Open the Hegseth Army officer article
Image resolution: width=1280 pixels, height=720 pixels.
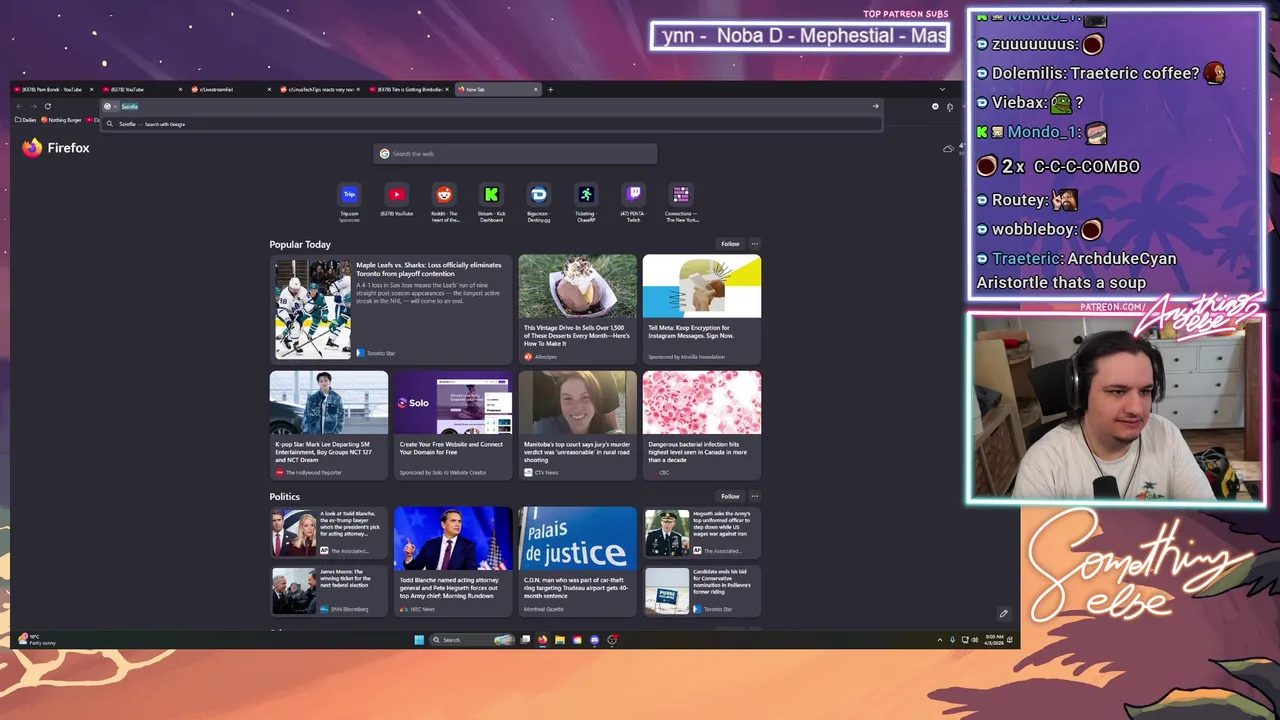701,533
